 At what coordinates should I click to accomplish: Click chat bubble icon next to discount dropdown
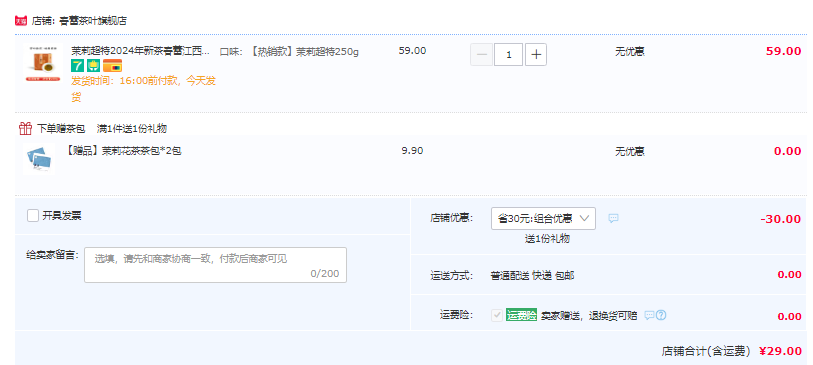click(x=613, y=219)
